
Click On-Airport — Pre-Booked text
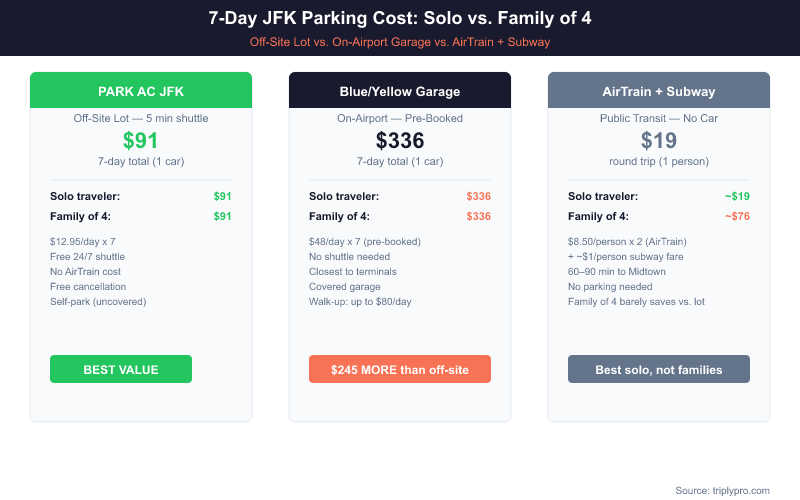click(400, 118)
